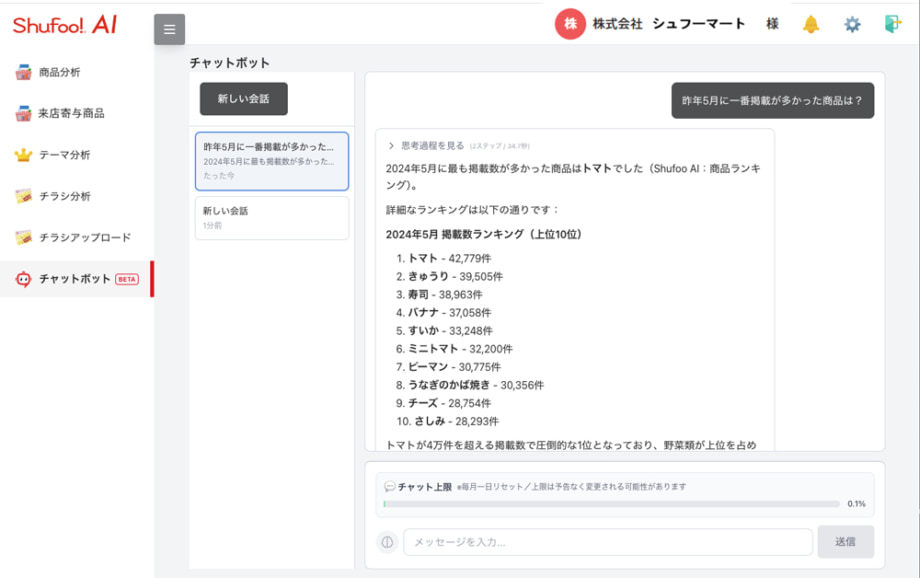The image size is (920, 578).
Task: Click the robot icon for チャットボット
Action: tap(25, 279)
